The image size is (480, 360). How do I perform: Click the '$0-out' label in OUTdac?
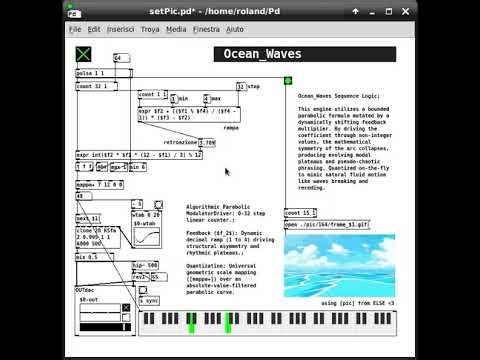click(89, 300)
